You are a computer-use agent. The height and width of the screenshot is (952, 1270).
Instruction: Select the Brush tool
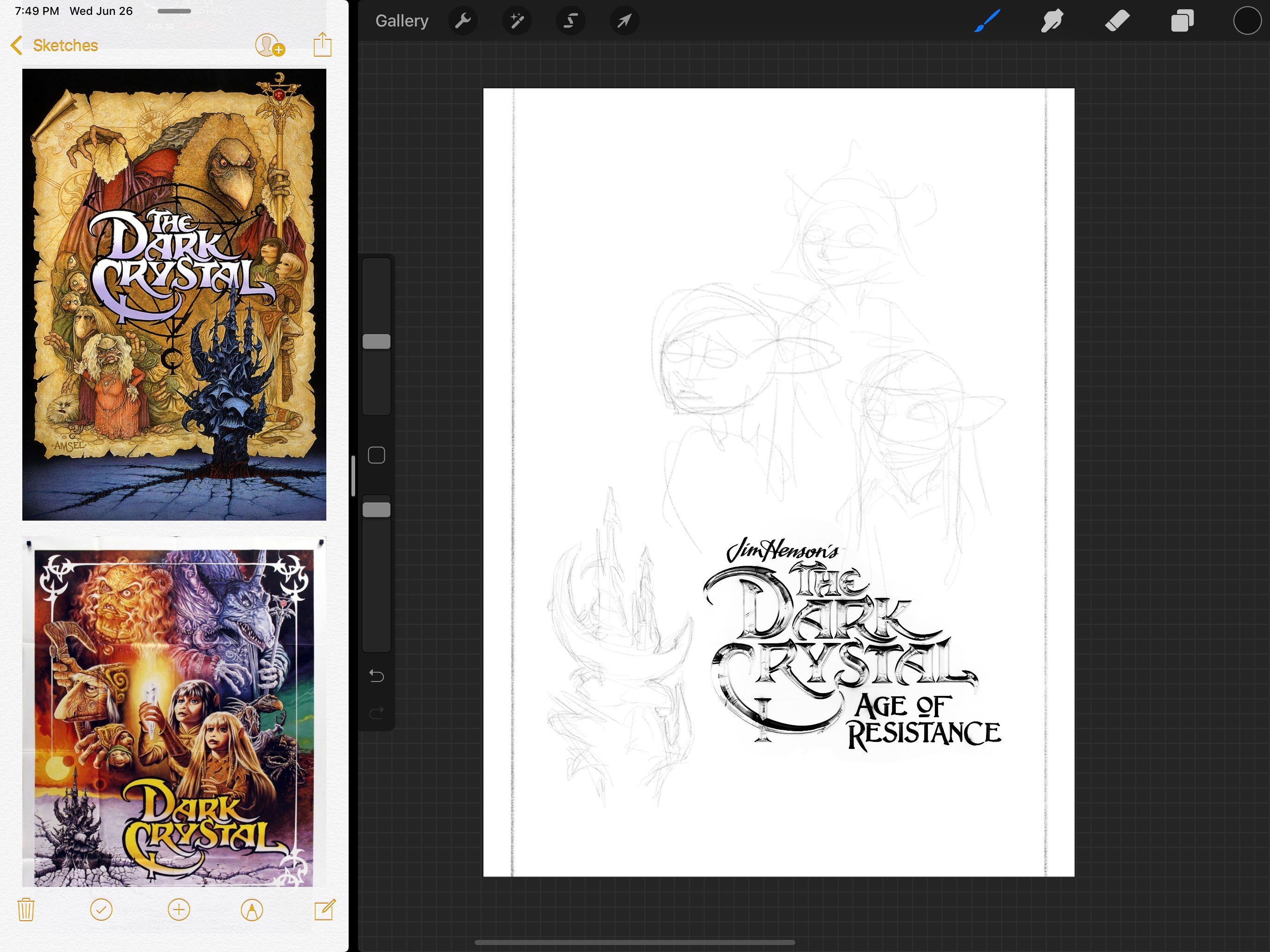pyautogui.click(x=987, y=21)
